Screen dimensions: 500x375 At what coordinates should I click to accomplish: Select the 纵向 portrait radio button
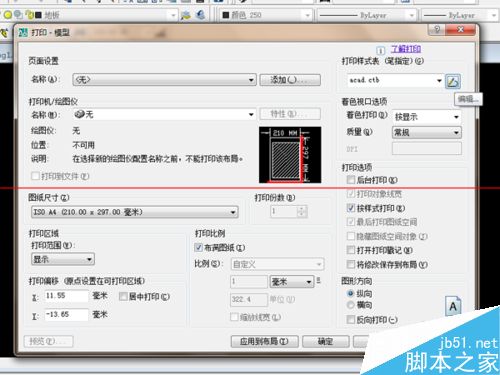coord(350,294)
